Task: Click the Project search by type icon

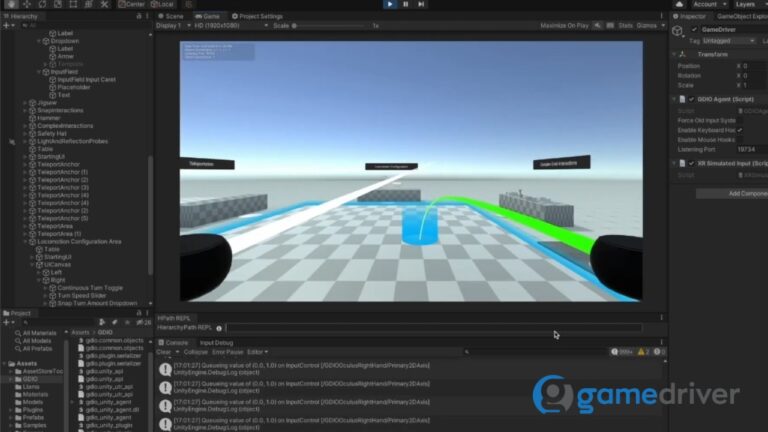Action: pos(102,322)
